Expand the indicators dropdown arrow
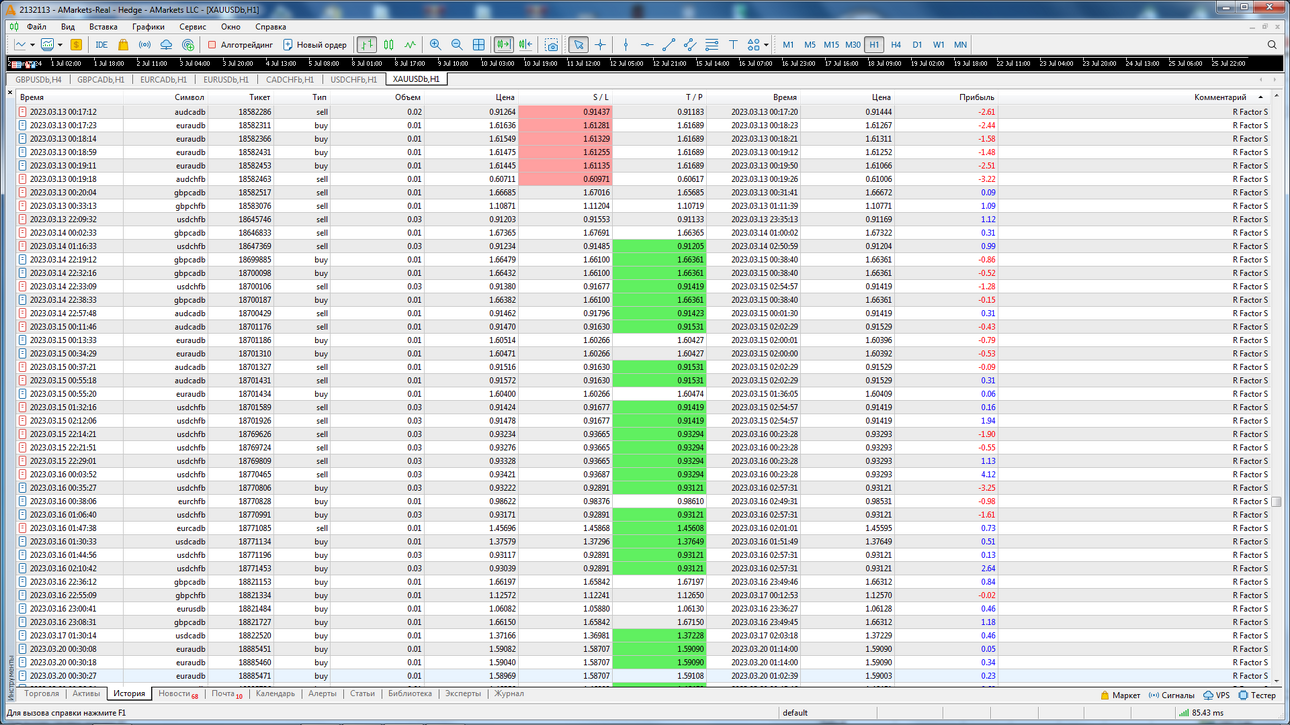Viewport: 1290px width, 725px height. 60,45
